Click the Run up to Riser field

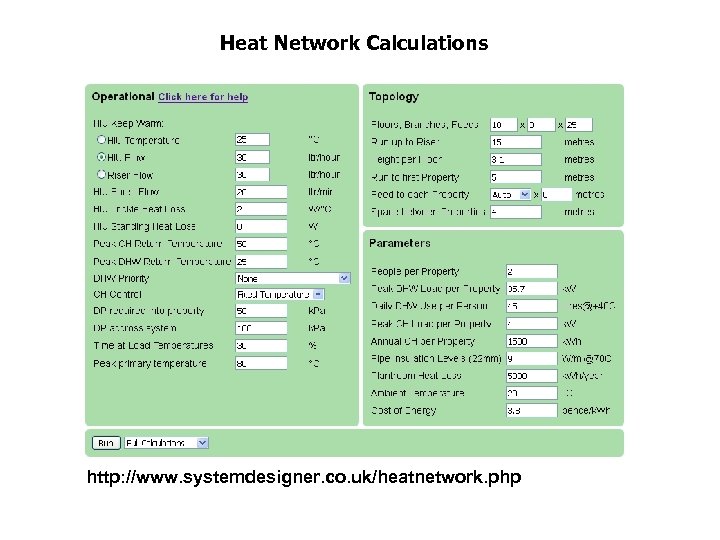[516, 142]
